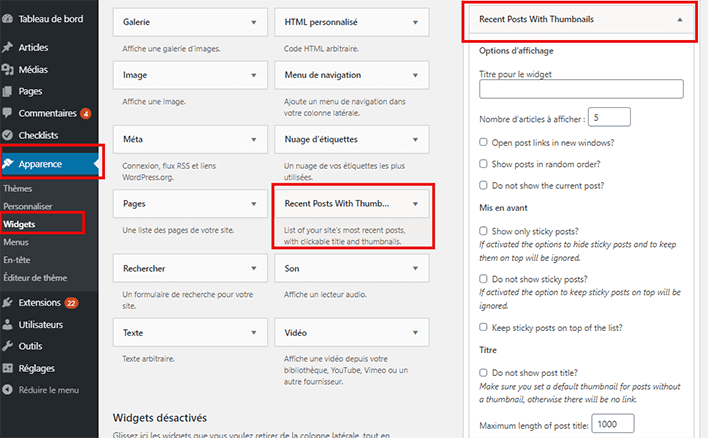
Task: Click the Réglages settings icon
Action: (7, 368)
